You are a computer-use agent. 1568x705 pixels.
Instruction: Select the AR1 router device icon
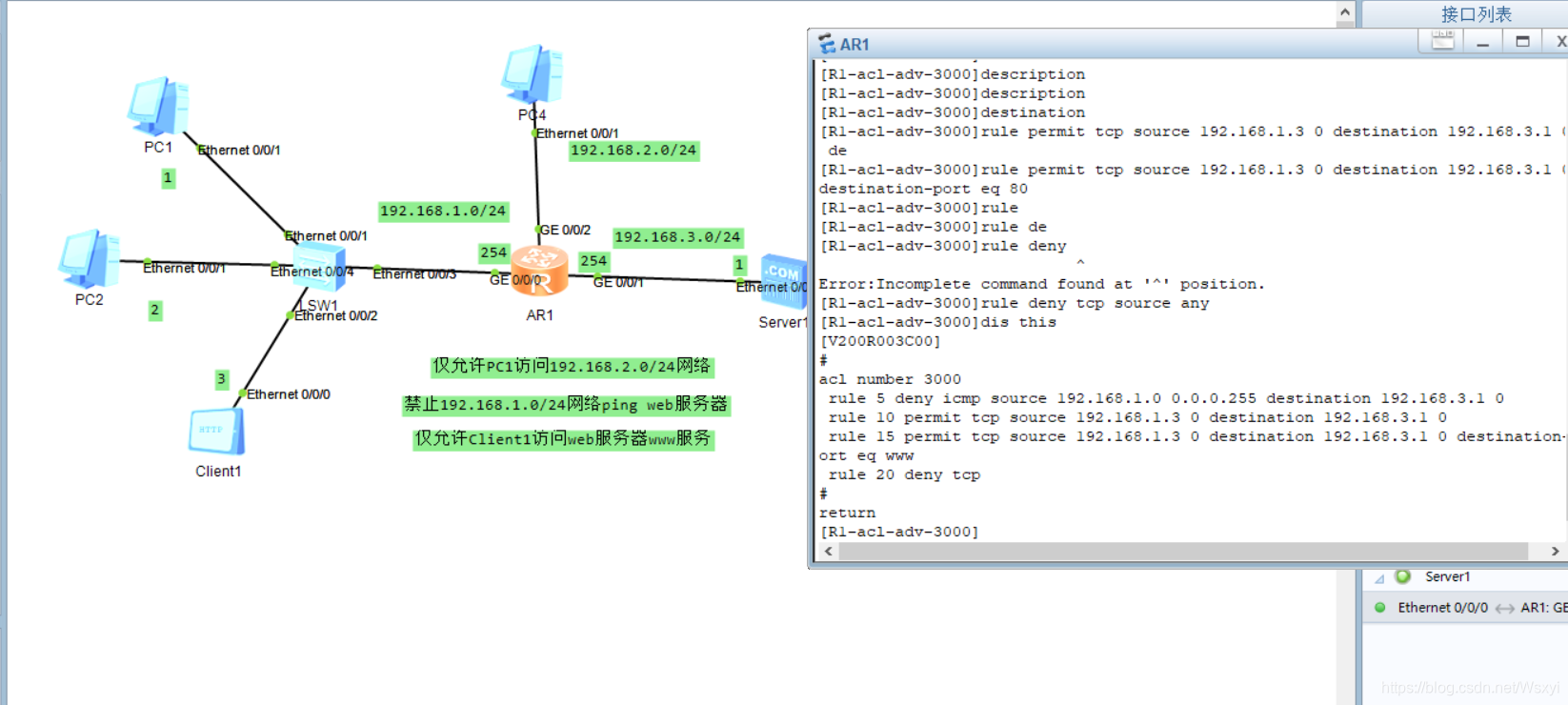539,270
